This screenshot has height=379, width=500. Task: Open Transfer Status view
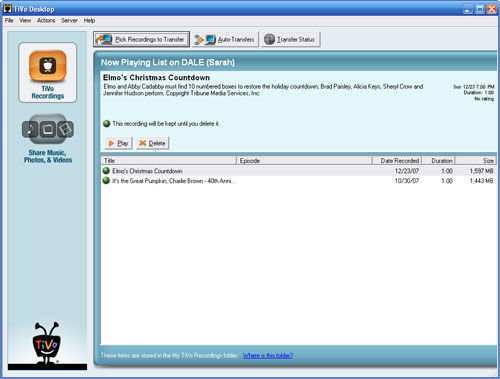click(x=291, y=39)
